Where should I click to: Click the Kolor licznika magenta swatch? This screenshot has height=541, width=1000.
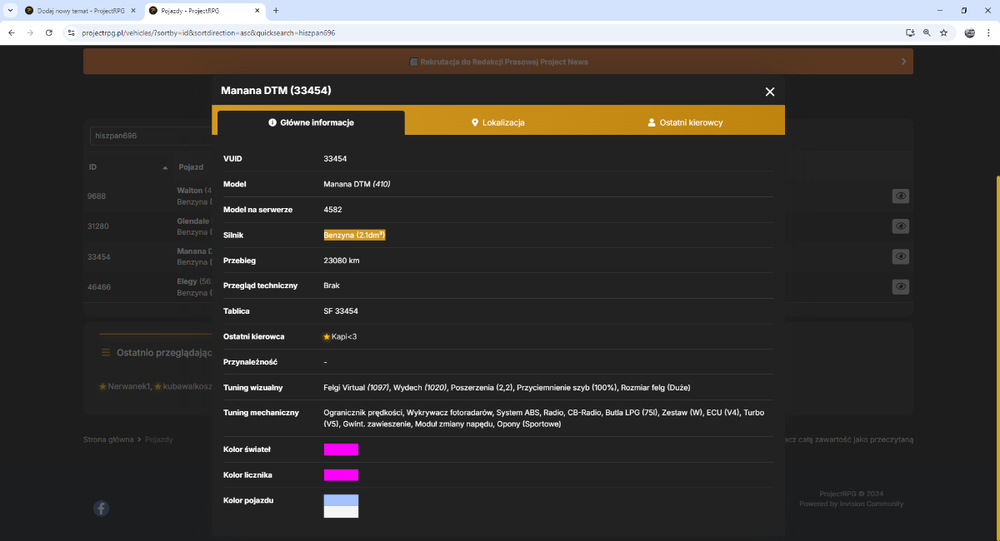[x=341, y=475]
